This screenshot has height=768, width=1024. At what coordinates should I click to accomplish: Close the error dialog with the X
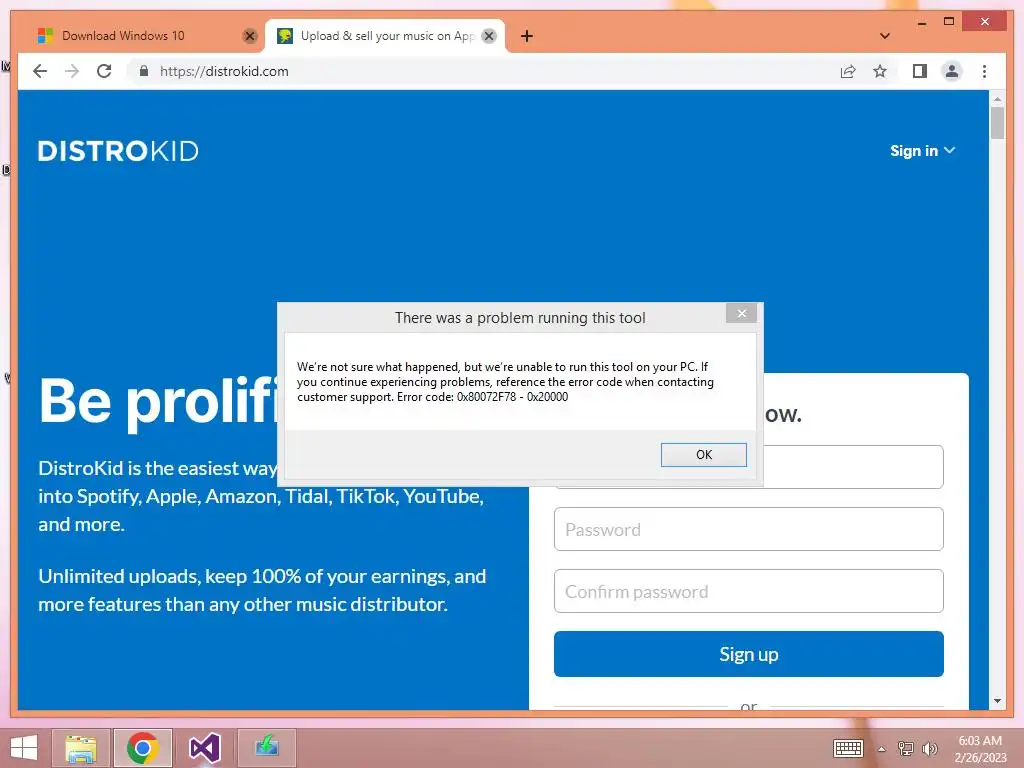(x=741, y=313)
